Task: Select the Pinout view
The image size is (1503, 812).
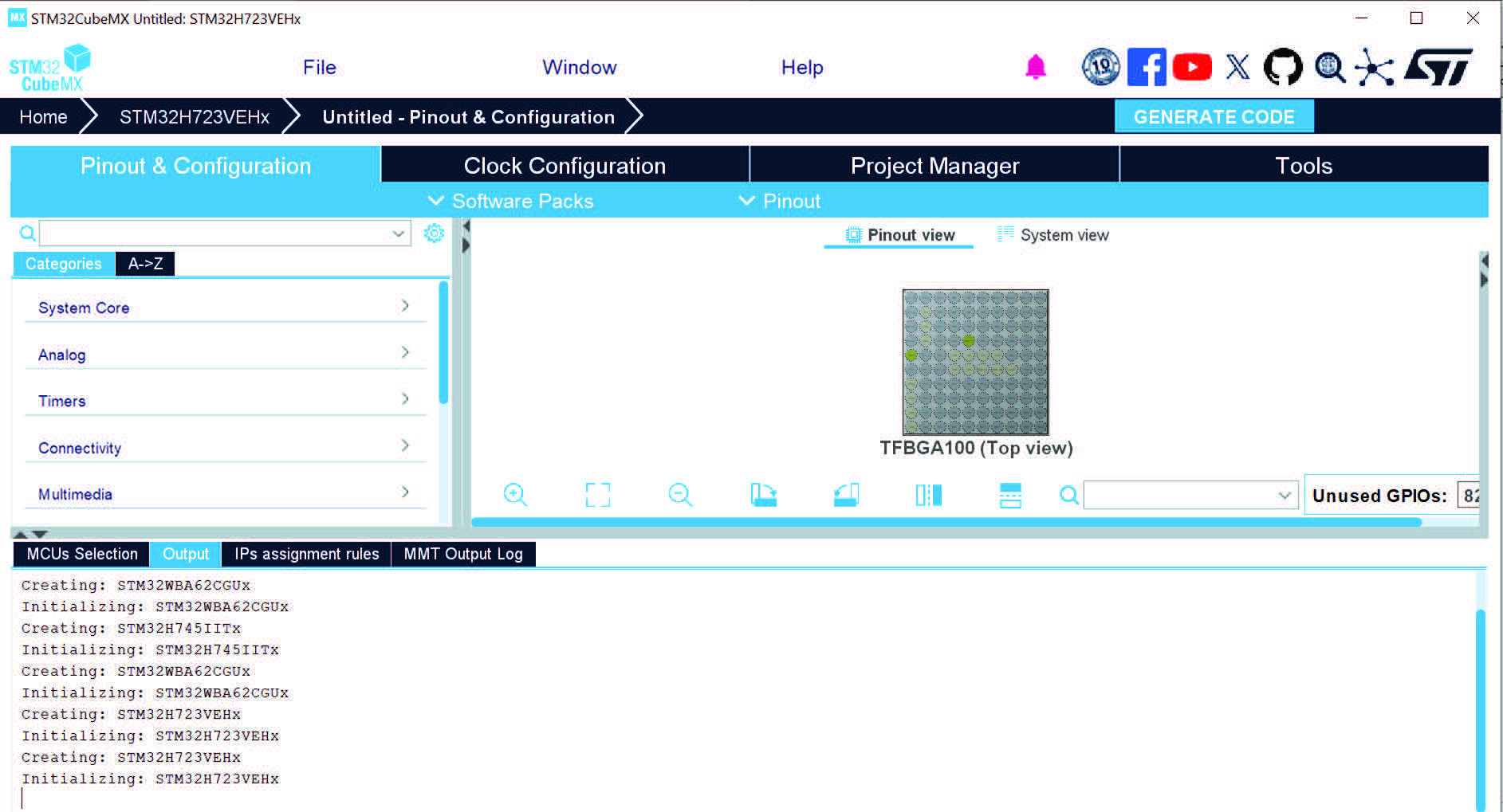Action: [x=899, y=235]
